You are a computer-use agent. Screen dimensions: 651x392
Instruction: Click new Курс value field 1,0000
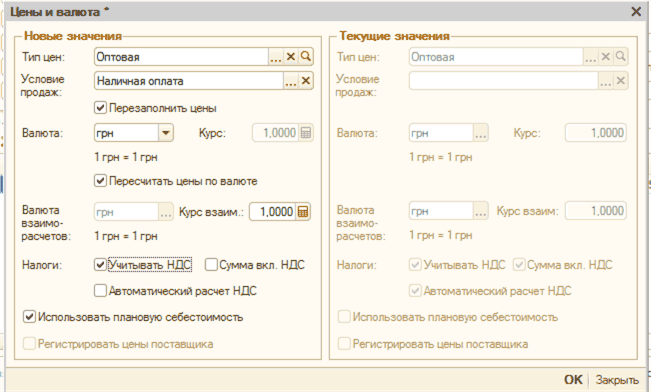point(276,133)
